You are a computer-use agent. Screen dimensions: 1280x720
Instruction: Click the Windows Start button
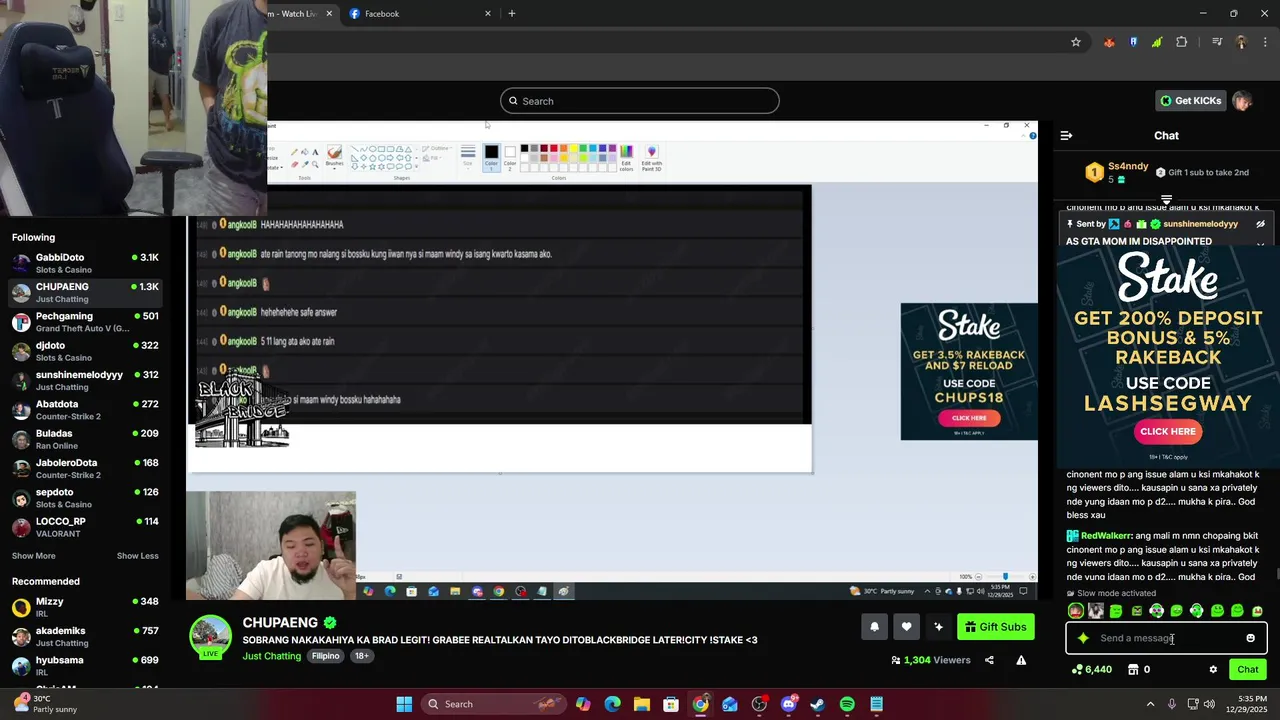coord(404,704)
